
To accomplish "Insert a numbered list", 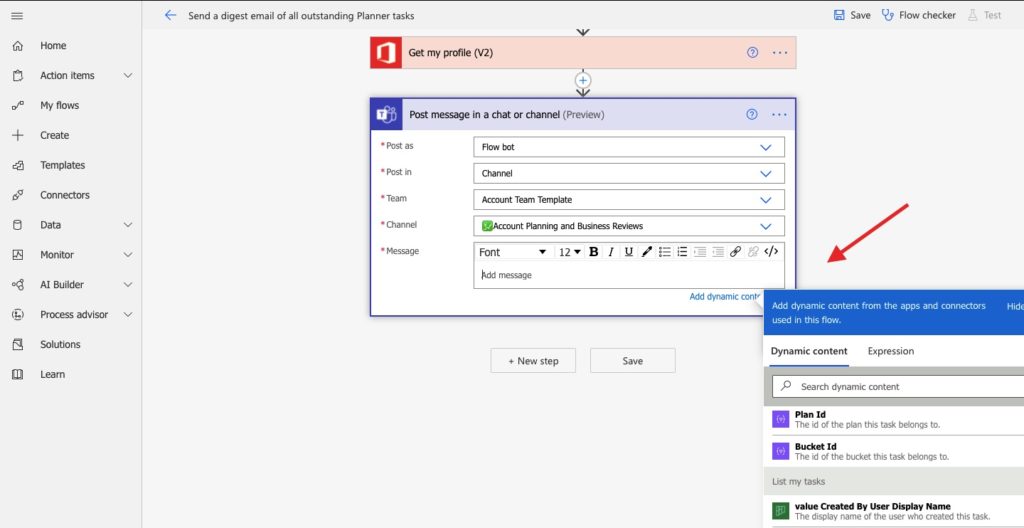I will (682, 252).
